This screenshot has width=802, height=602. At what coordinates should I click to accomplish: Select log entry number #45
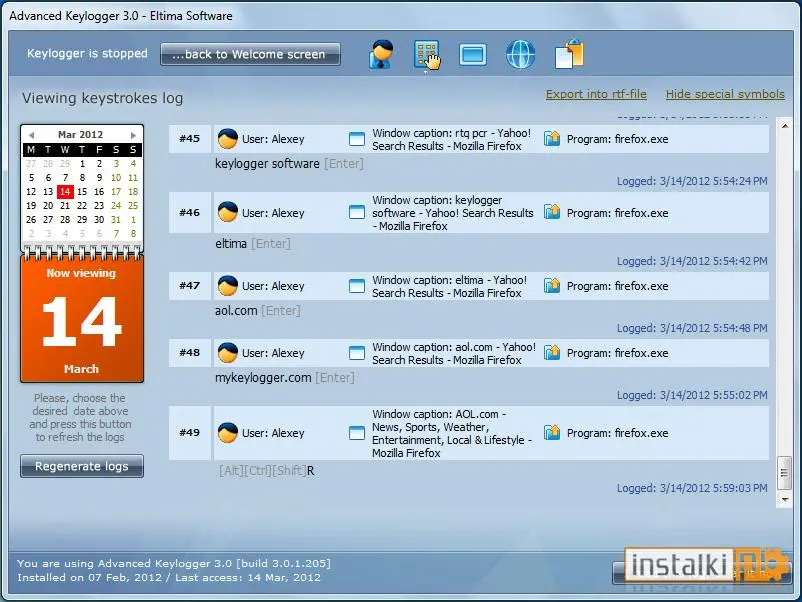(190, 139)
